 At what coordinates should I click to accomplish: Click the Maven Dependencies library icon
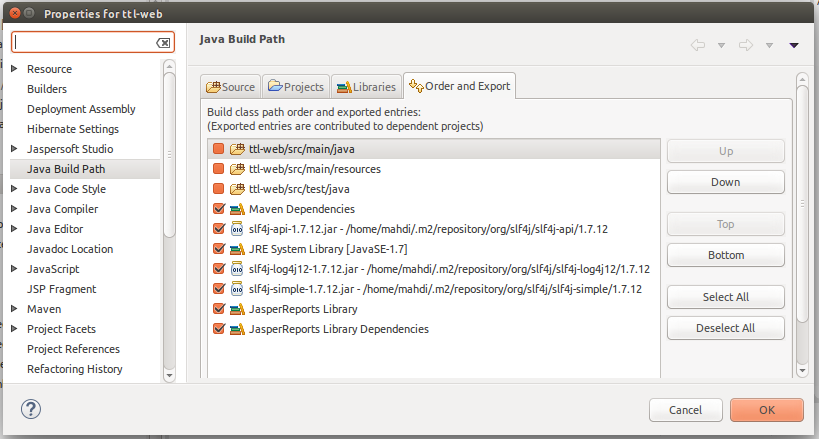pos(237,209)
